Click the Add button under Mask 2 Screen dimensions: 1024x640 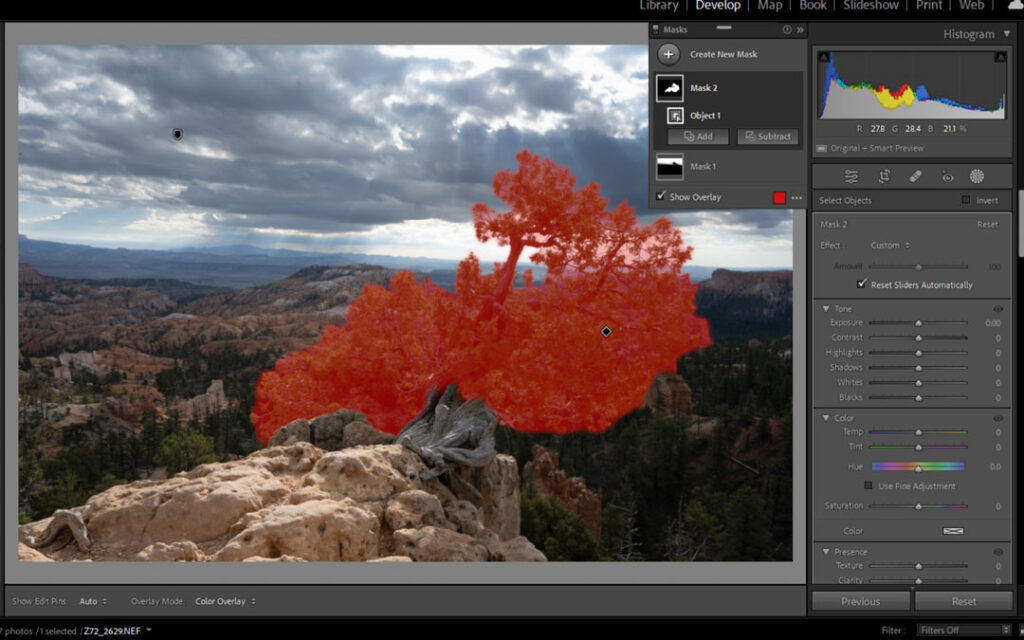pyautogui.click(x=697, y=136)
